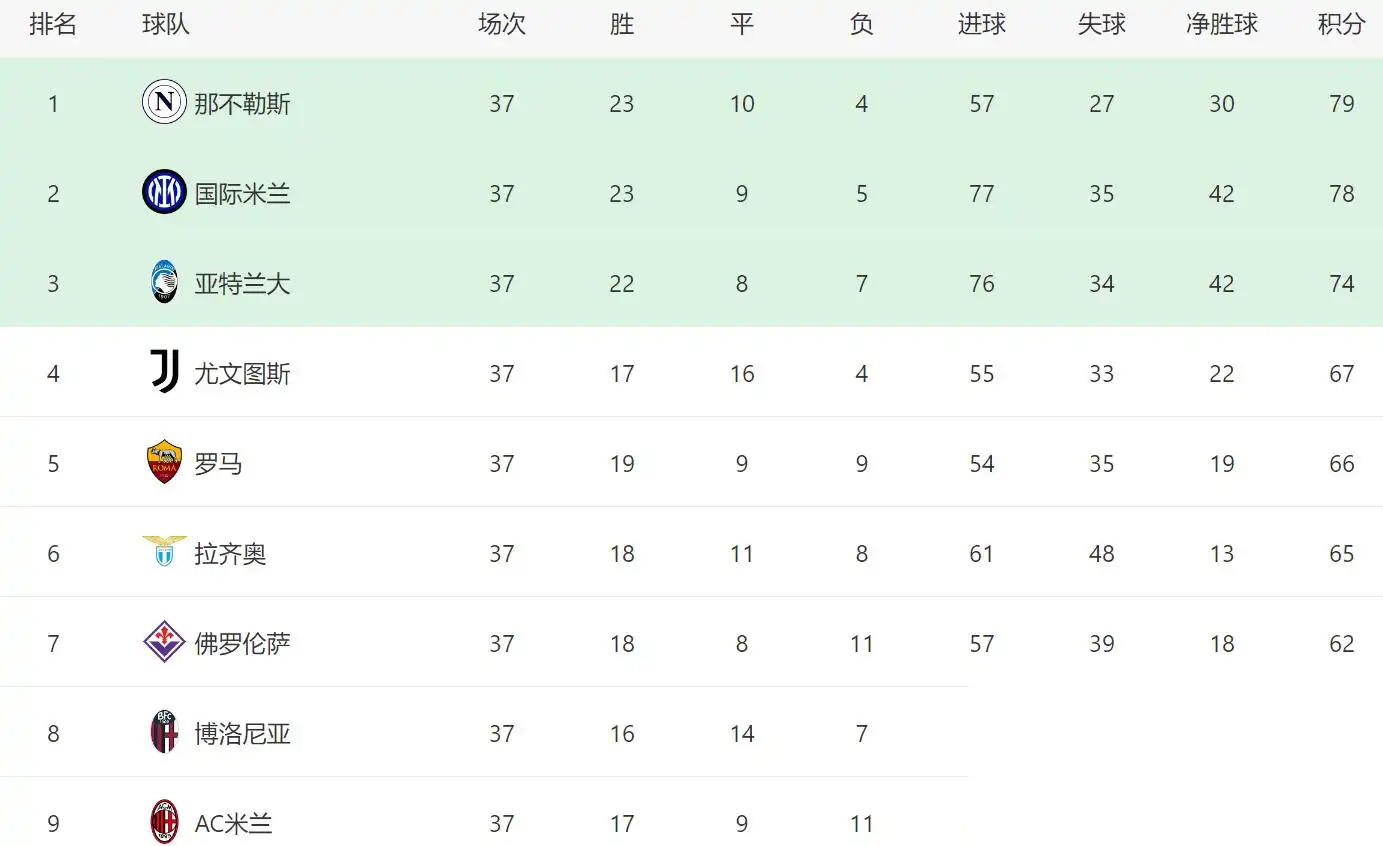Click the 净胜球 column header
The width and height of the screenshot is (1383, 846).
(1221, 25)
